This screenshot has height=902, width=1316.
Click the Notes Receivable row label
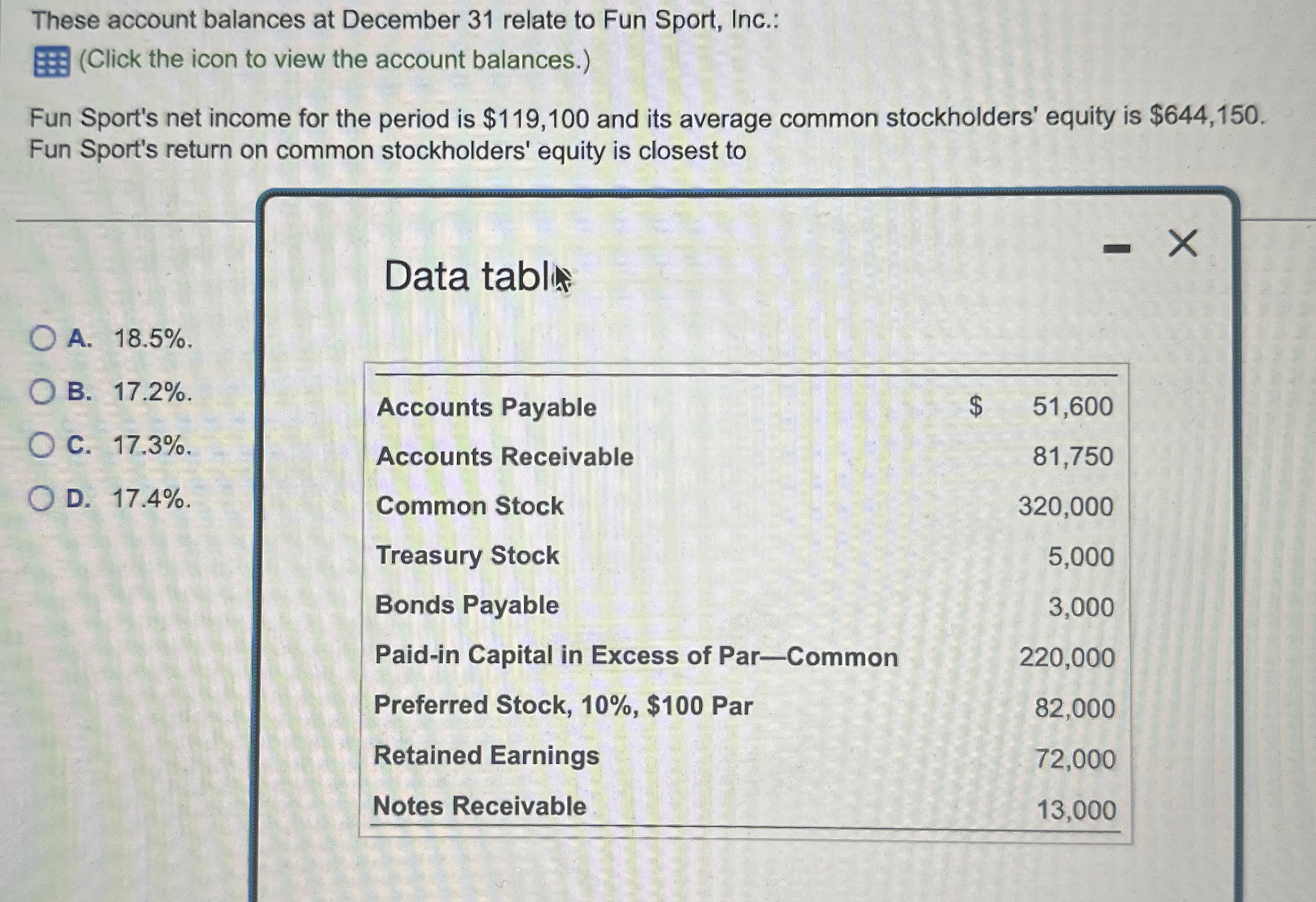tap(479, 805)
